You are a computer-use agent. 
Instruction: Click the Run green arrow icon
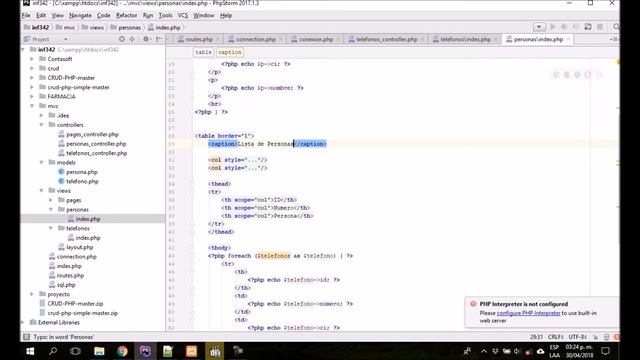click(553, 27)
